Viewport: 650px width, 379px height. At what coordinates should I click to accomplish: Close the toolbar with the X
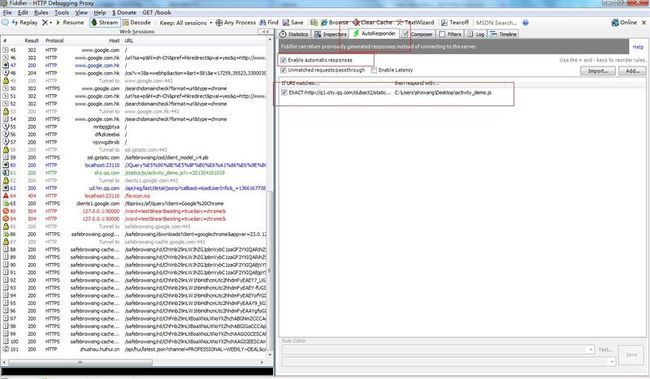644,22
